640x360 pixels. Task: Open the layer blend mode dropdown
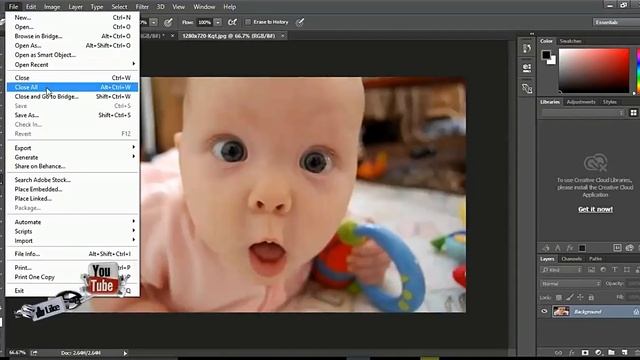pyautogui.click(x=571, y=283)
